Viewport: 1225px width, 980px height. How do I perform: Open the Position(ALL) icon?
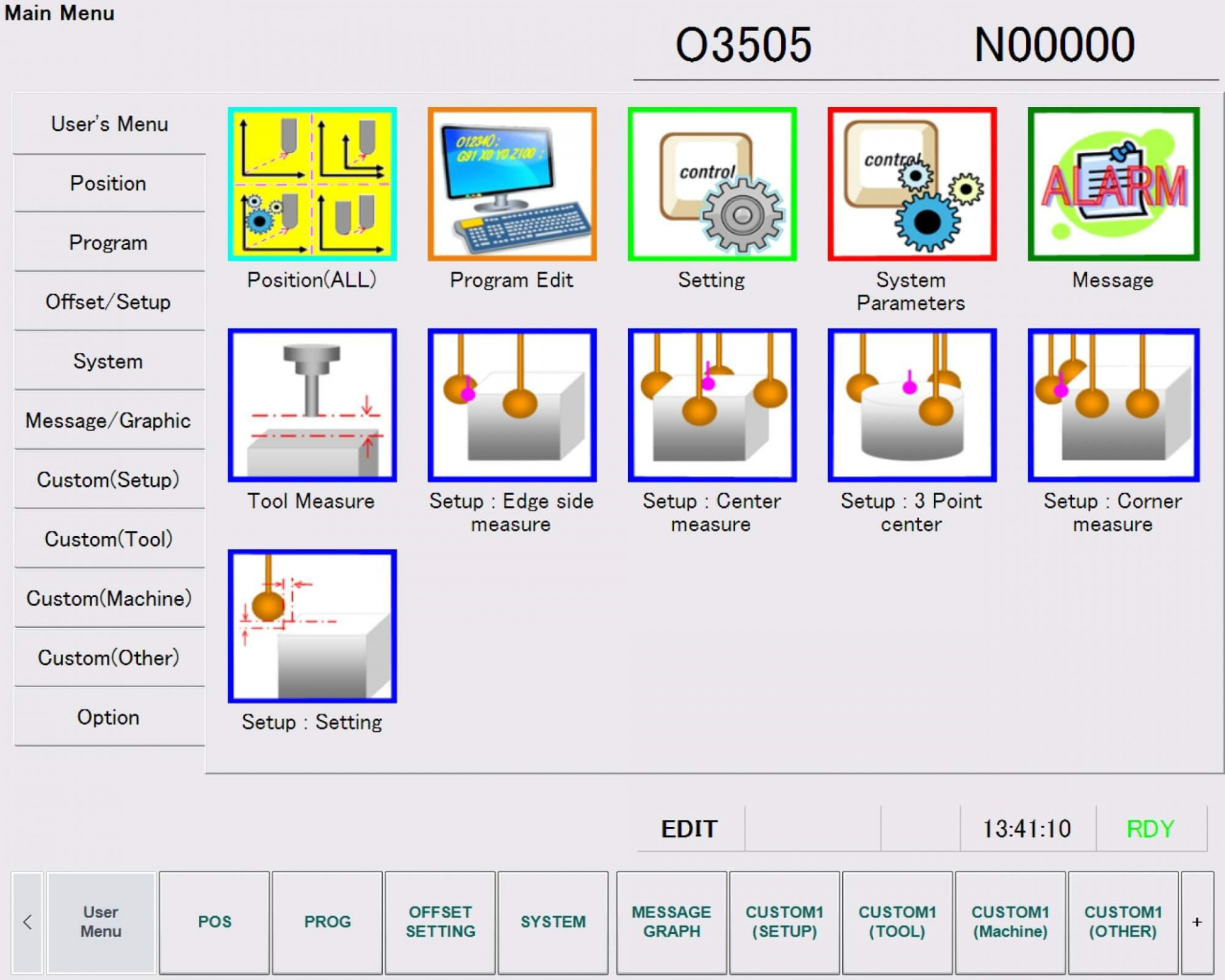coord(312,184)
